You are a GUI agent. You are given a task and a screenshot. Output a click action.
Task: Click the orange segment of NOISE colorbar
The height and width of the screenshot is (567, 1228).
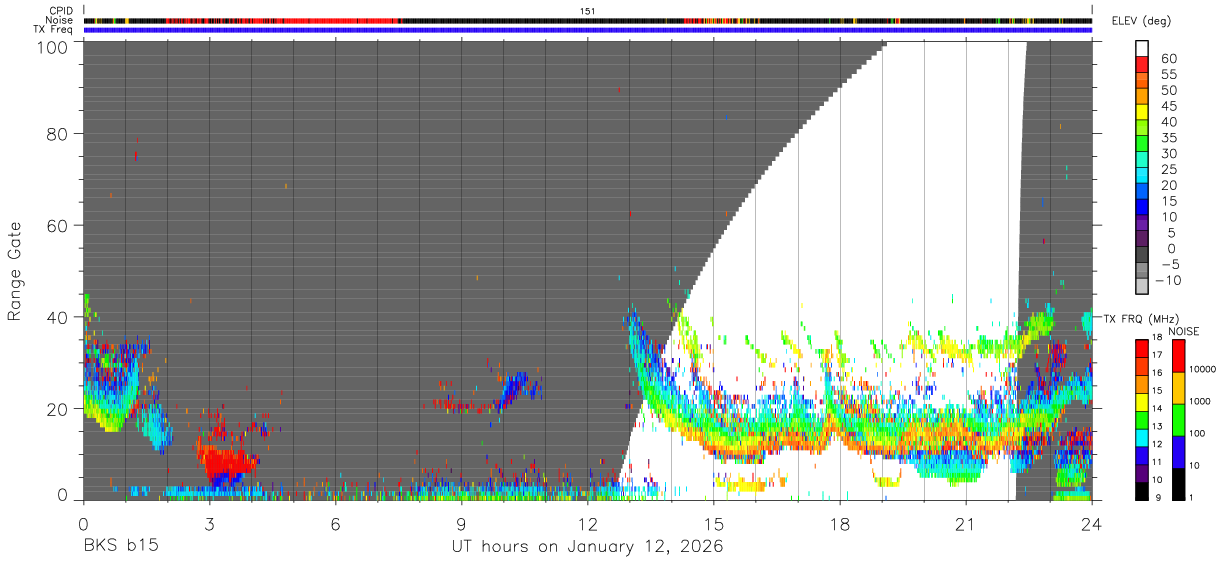[x=1178, y=388]
